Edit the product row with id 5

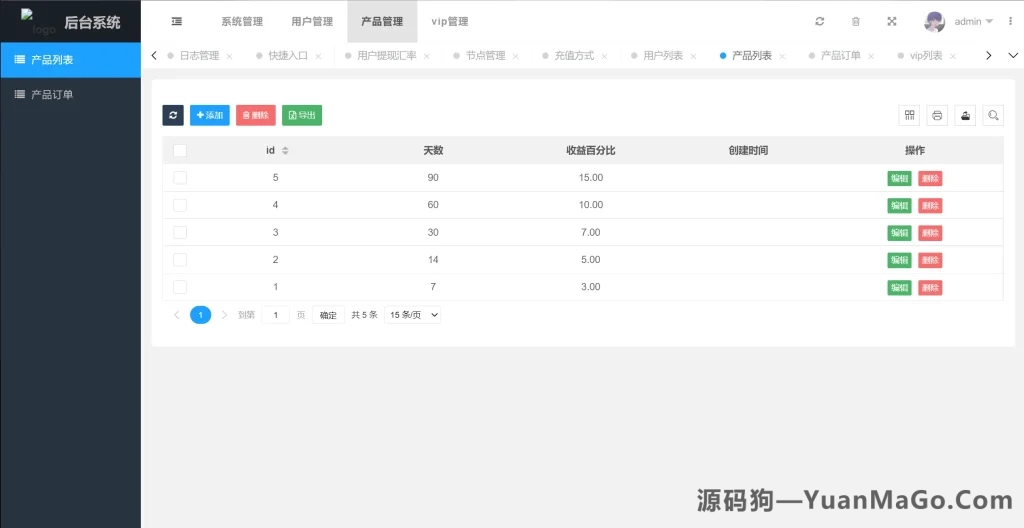(x=899, y=178)
